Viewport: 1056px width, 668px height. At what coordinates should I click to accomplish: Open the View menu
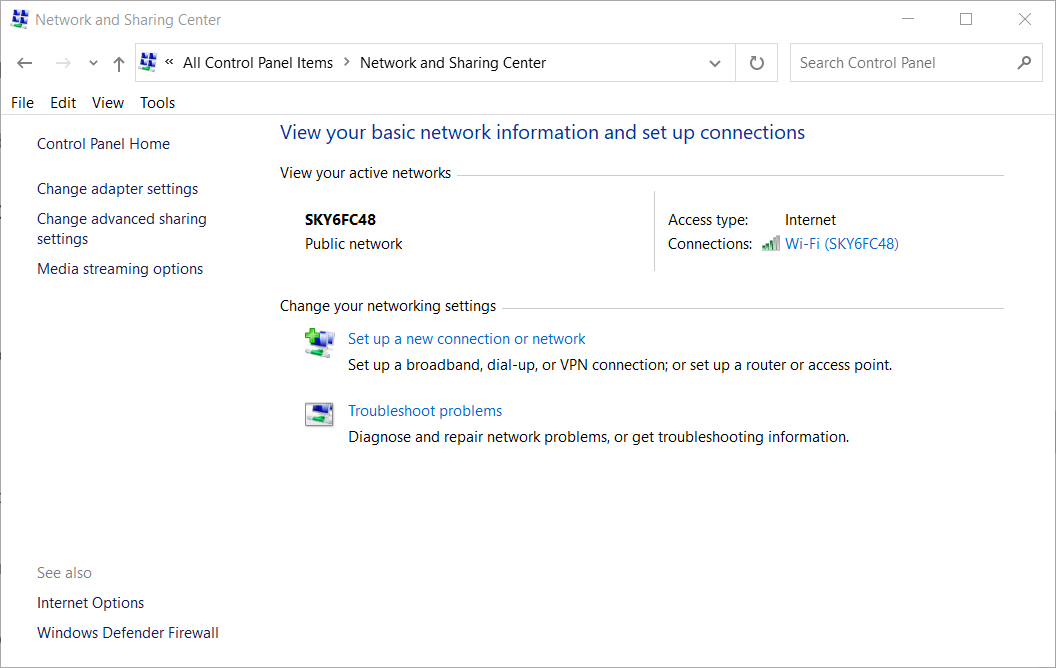108,103
